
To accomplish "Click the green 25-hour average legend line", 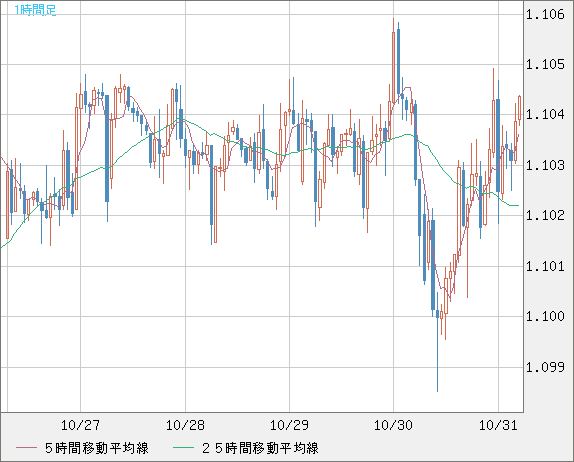I will click(x=183, y=448).
